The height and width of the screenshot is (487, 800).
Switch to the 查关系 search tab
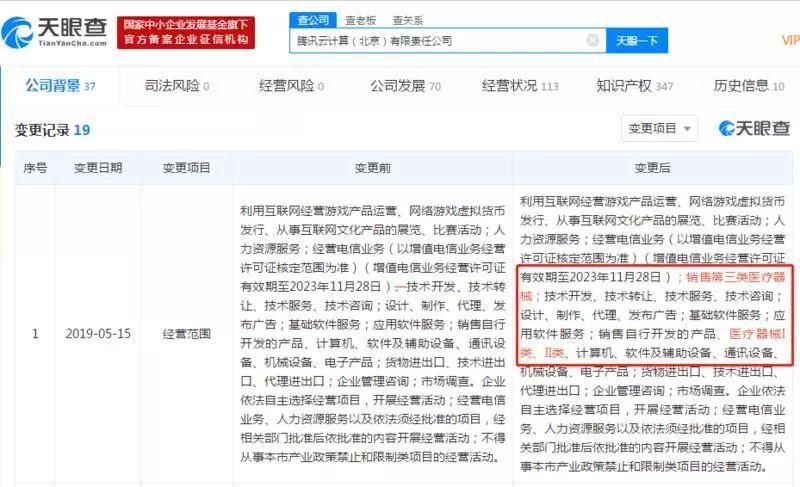click(408, 20)
